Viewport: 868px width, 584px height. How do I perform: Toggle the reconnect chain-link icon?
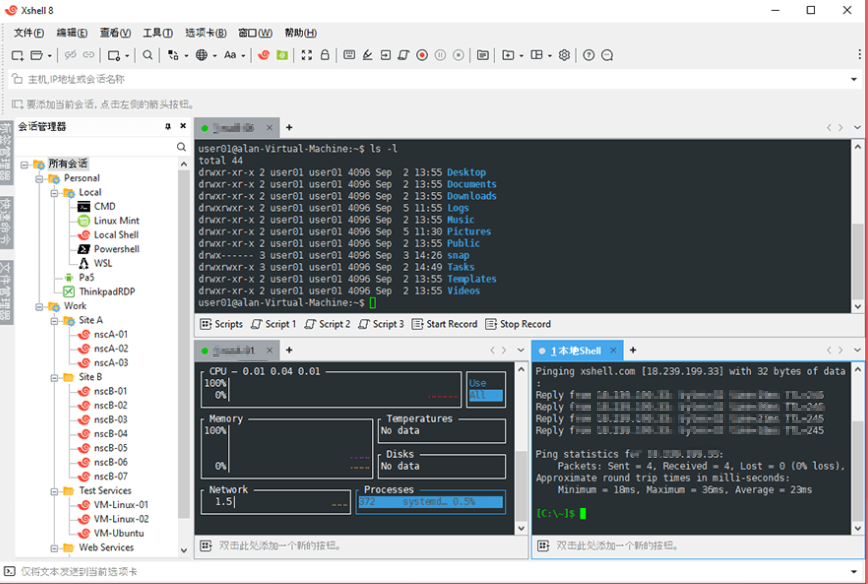[x=88, y=55]
